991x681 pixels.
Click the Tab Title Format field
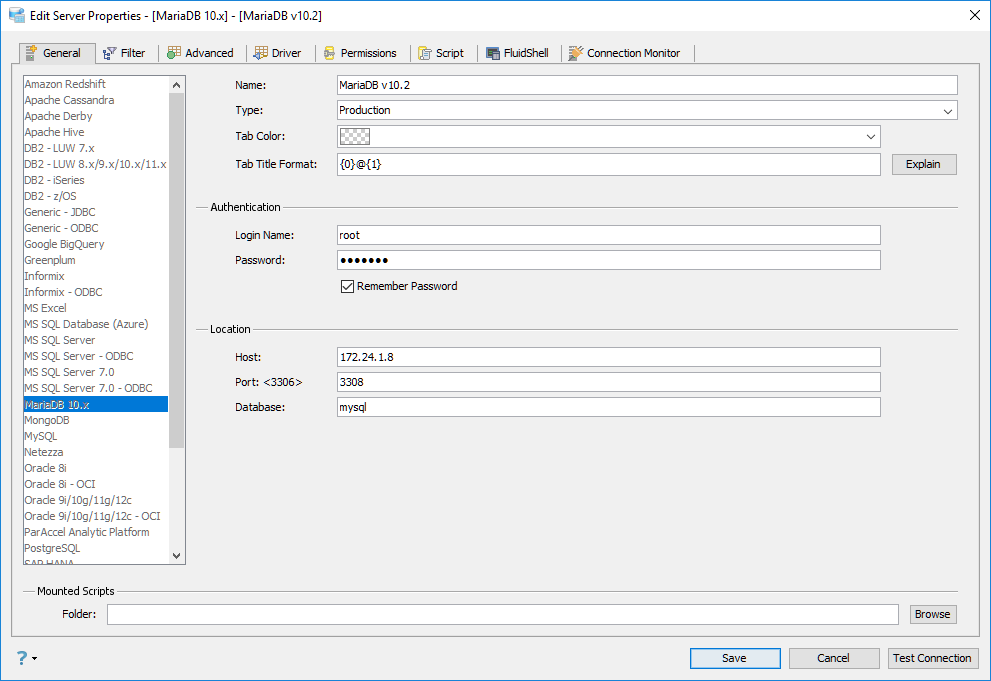(609, 164)
